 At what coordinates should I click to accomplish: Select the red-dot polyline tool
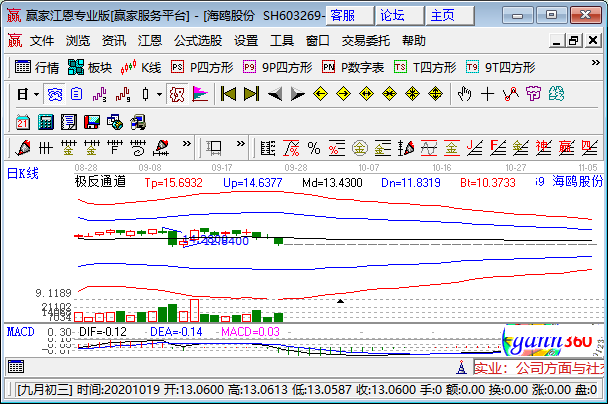(510, 94)
